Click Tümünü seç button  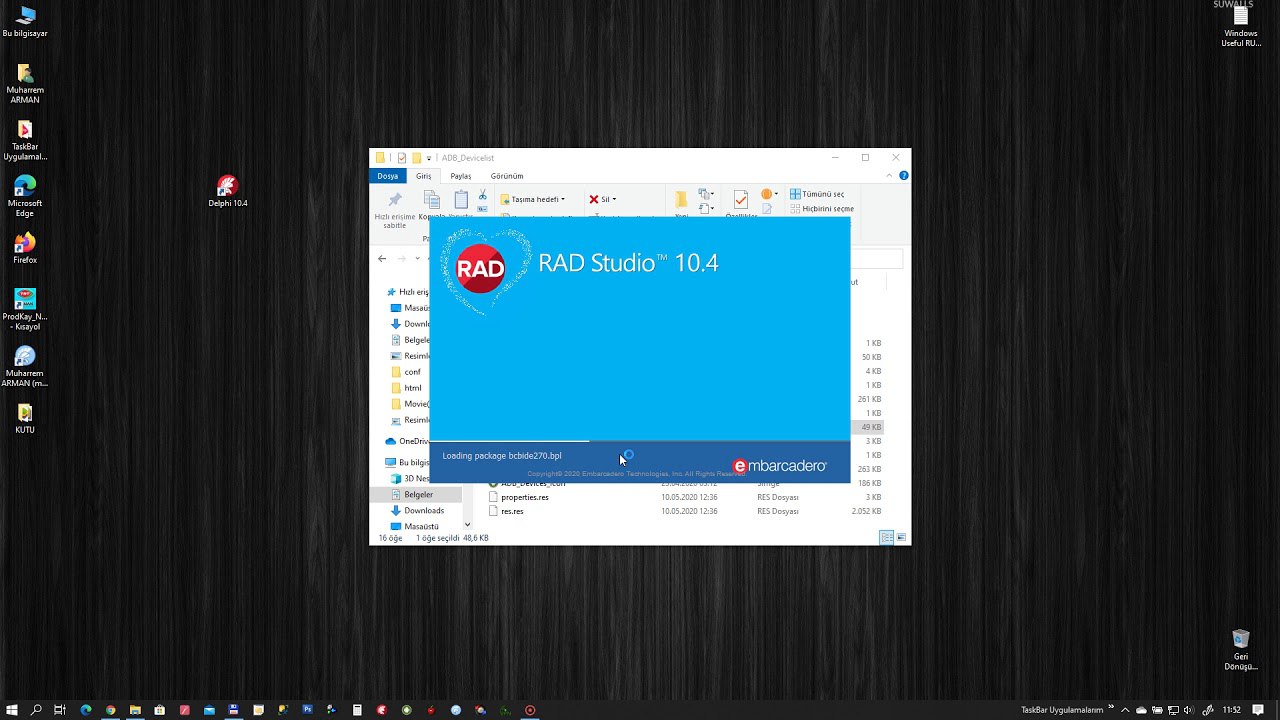[x=817, y=194]
